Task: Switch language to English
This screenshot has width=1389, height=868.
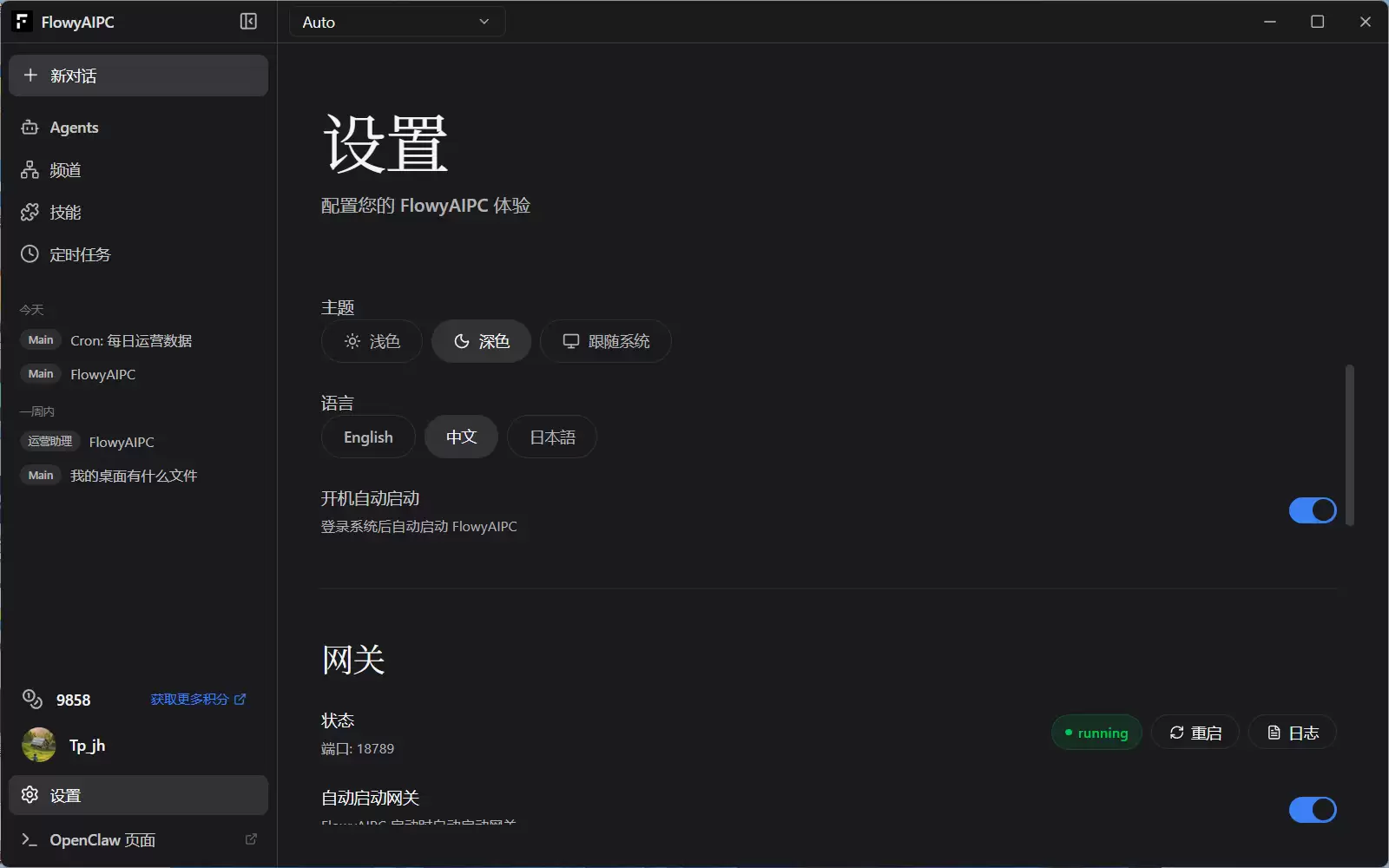Action: click(368, 437)
